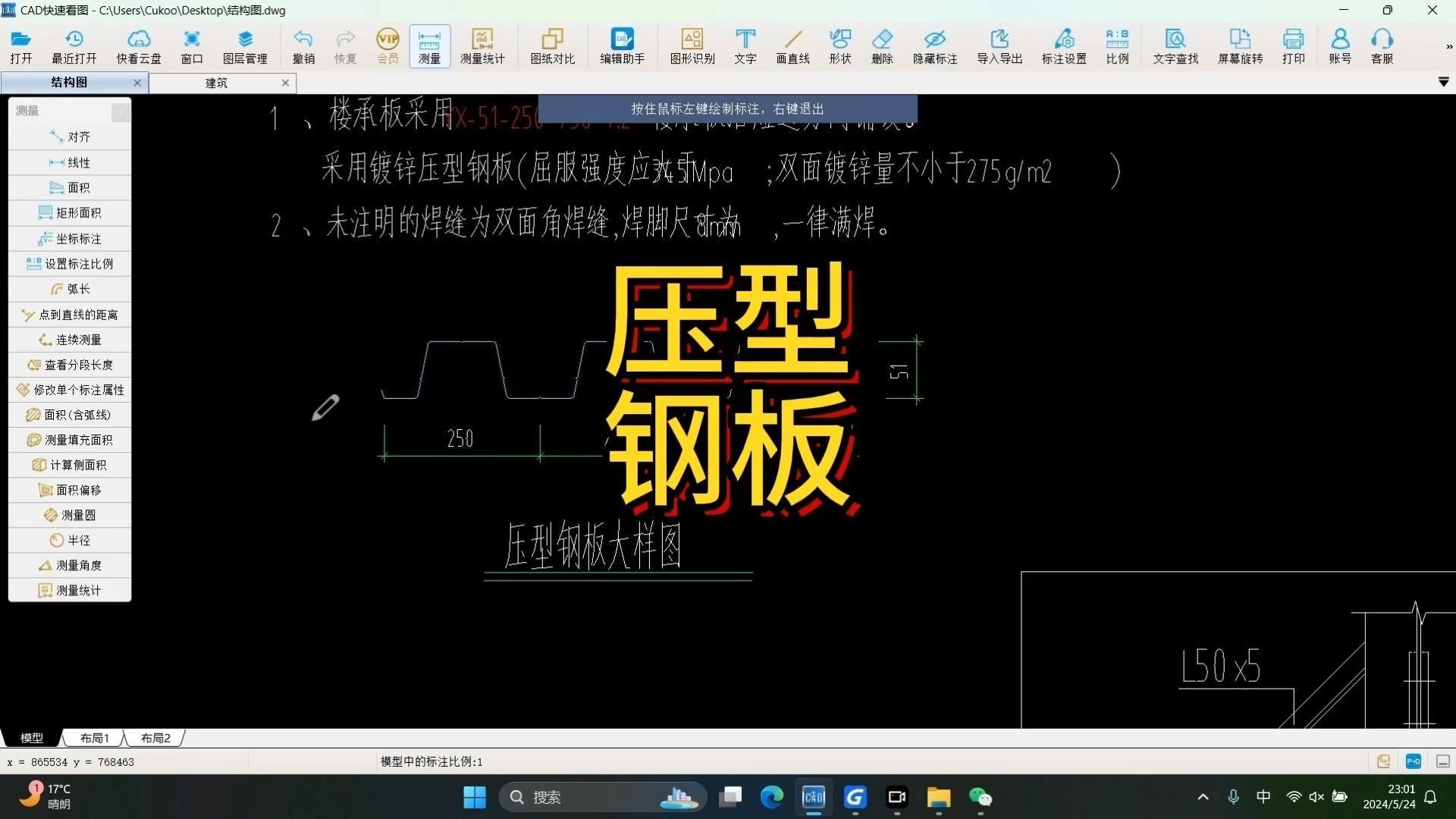Expand hidden icons in the Windows taskbar
The height and width of the screenshot is (819, 1456).
1203,797
